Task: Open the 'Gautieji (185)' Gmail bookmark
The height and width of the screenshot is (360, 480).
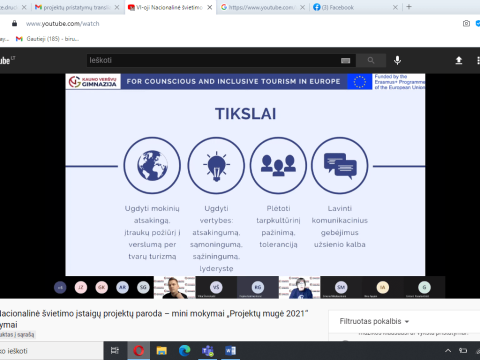Action: [x=47, y=39]
